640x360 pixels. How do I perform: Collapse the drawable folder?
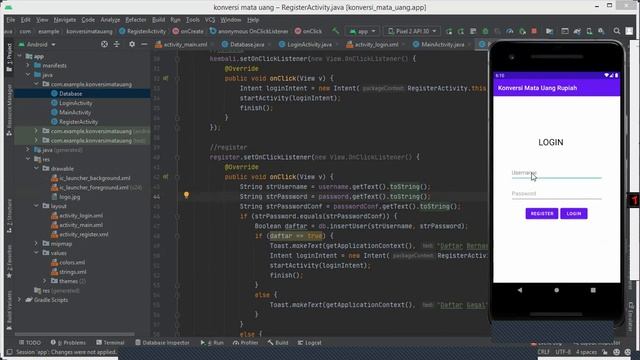pyautogui.click(x=36, y=168)
